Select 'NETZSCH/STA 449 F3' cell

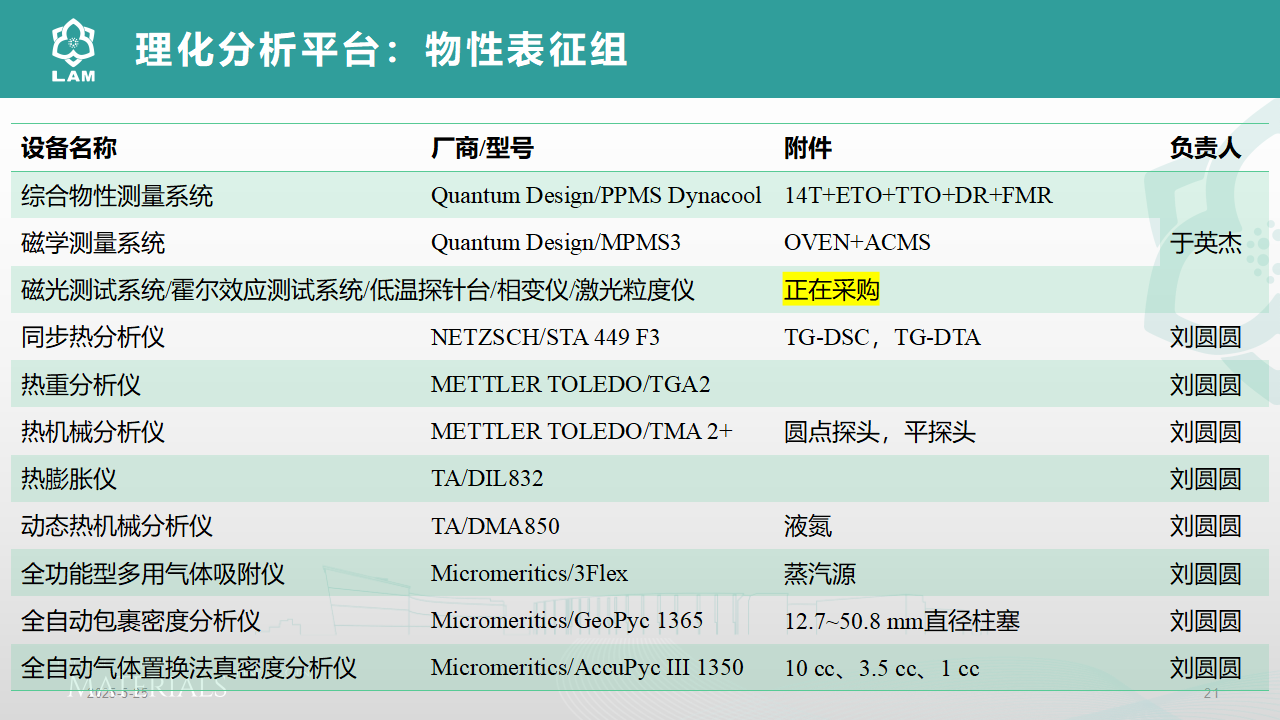click(x=545, y=337)
